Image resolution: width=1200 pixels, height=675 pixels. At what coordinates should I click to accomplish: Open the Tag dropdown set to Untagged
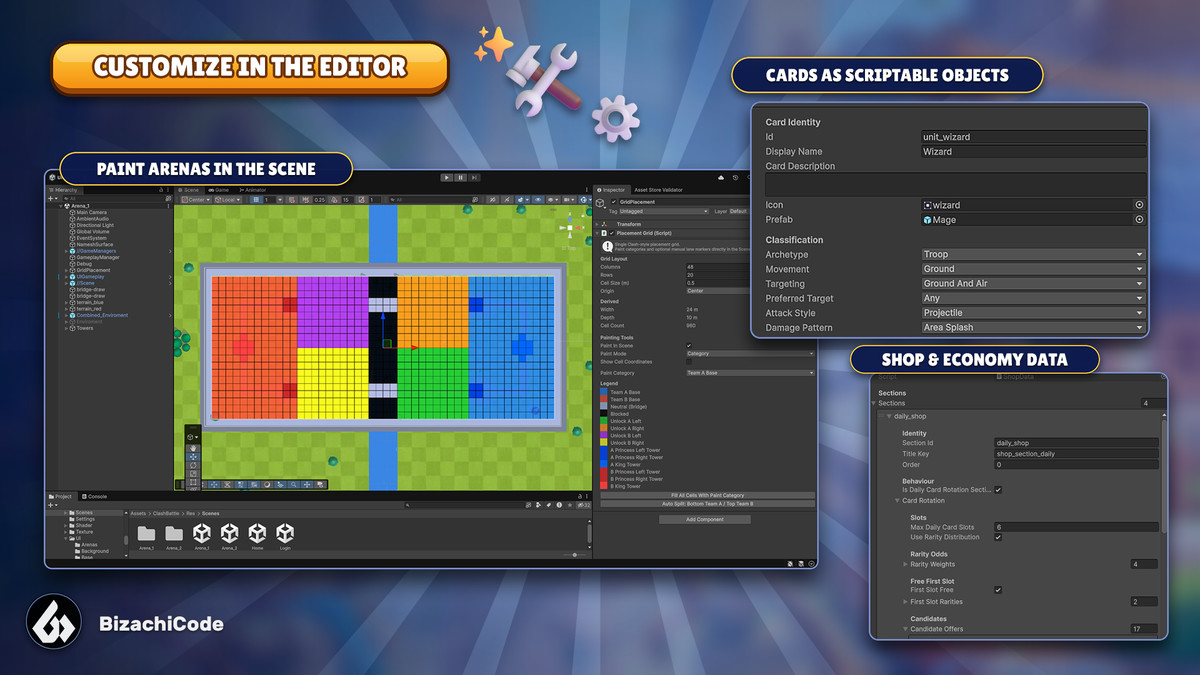tap(664, 211)
